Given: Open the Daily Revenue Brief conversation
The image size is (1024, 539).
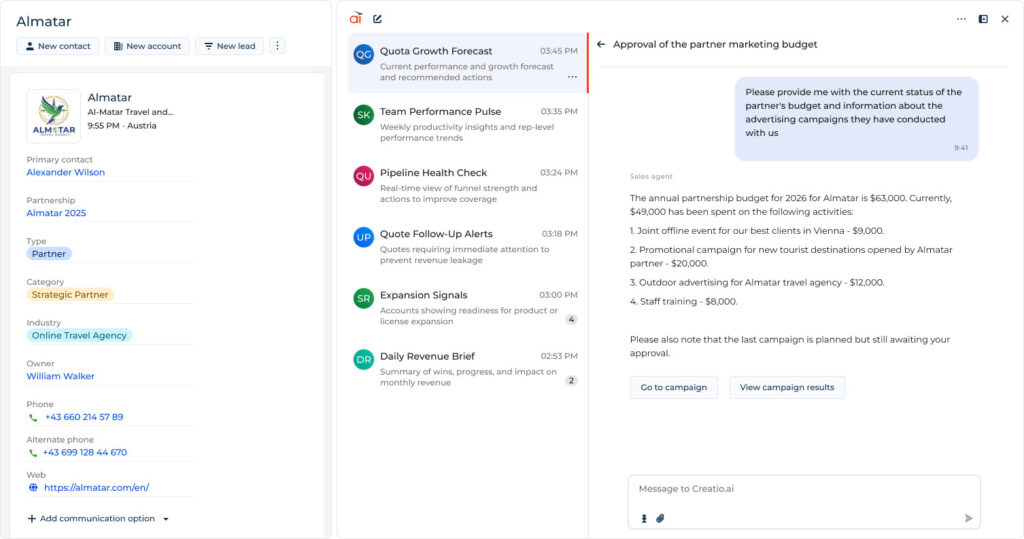Looking at the screenshot, I should click(x=468, y=368).
